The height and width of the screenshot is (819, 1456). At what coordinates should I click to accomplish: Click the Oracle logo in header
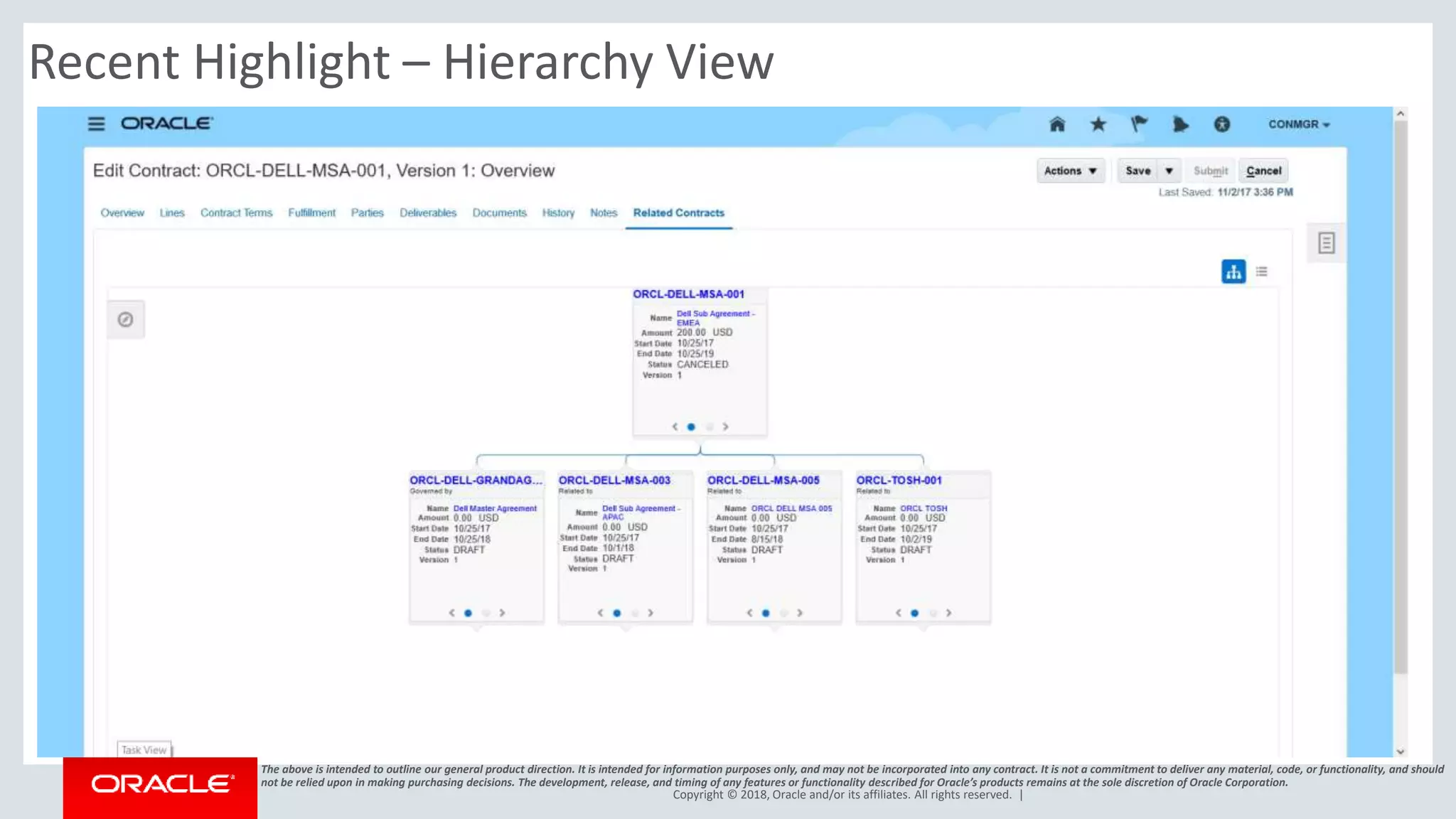pos(167,124)
